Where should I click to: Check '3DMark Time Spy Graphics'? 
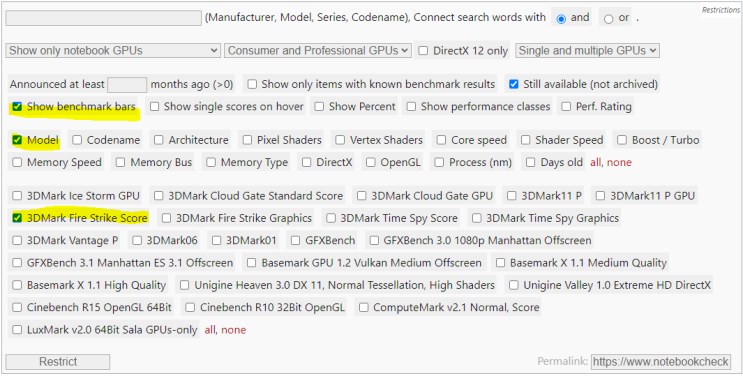(x=477, y=218)
